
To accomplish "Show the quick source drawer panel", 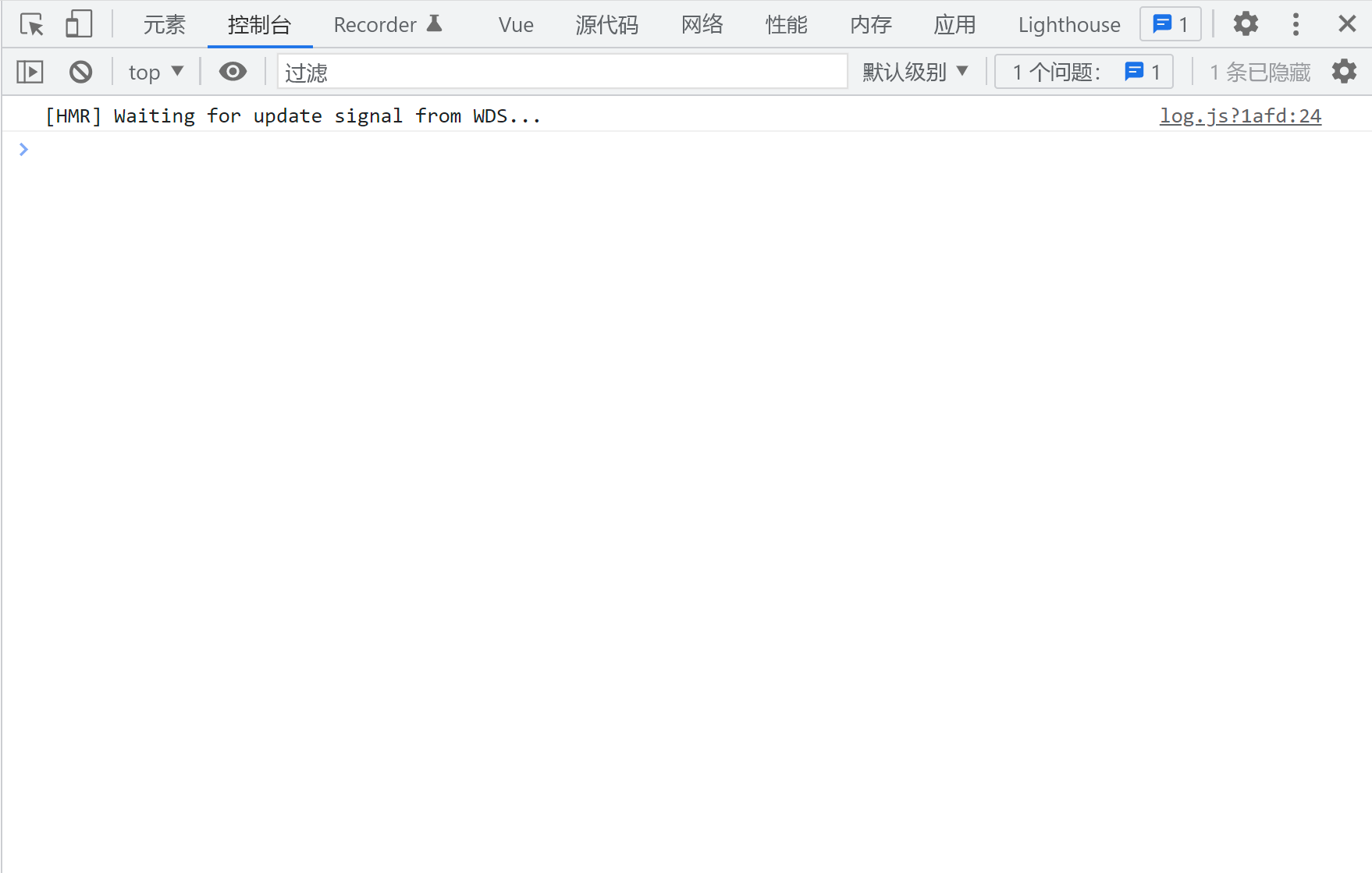I will pos(30,71).
